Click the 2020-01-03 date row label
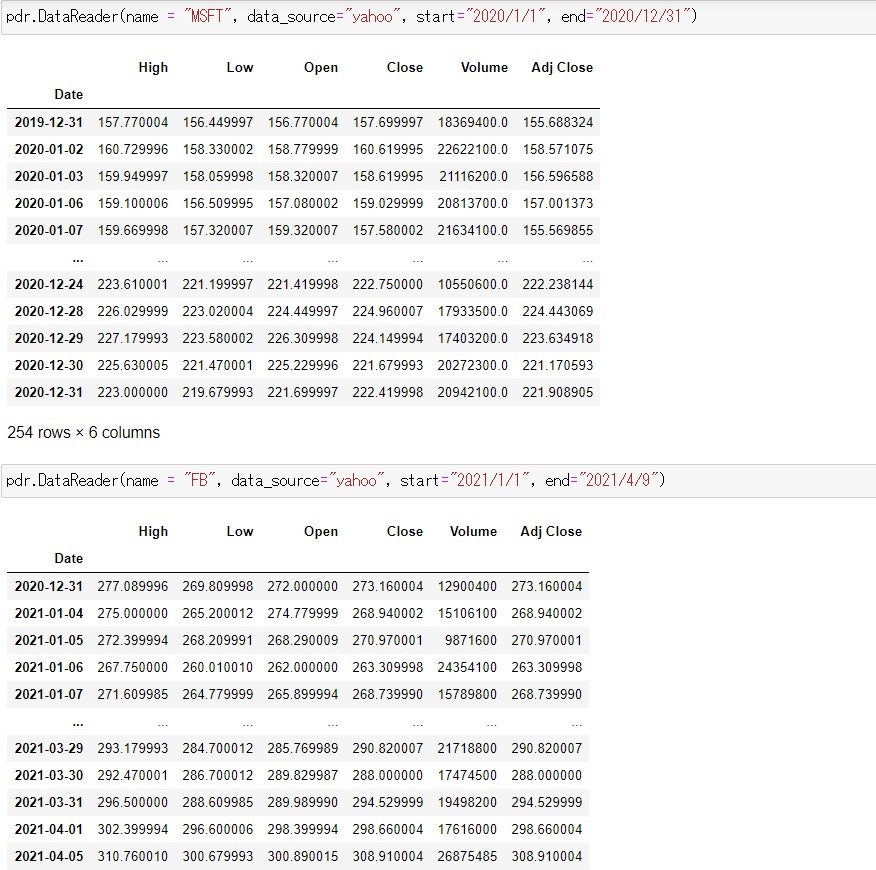The image size is (876, 870). 49,177
